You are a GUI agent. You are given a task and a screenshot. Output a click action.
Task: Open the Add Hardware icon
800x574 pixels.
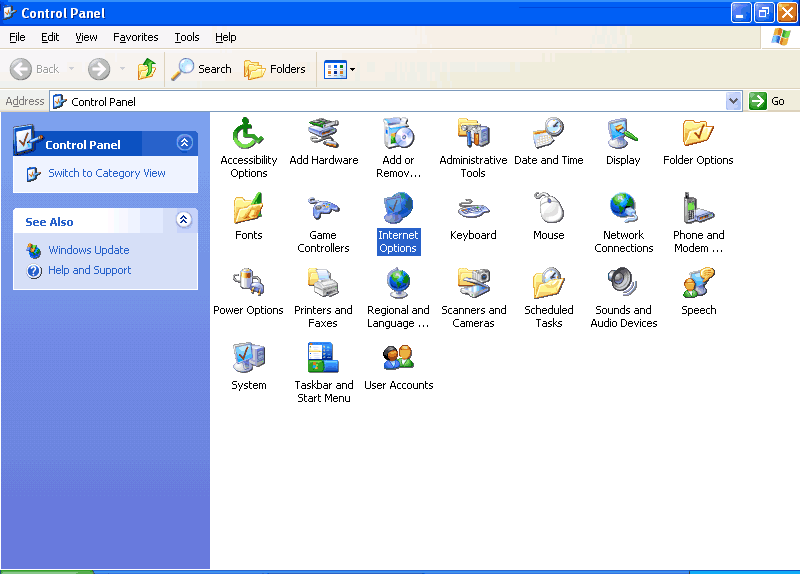coord(323,134)
